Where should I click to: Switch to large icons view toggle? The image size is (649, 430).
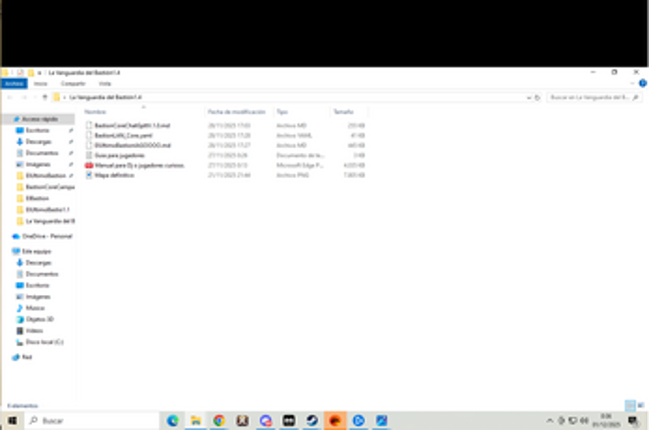[x=641, y=405]
